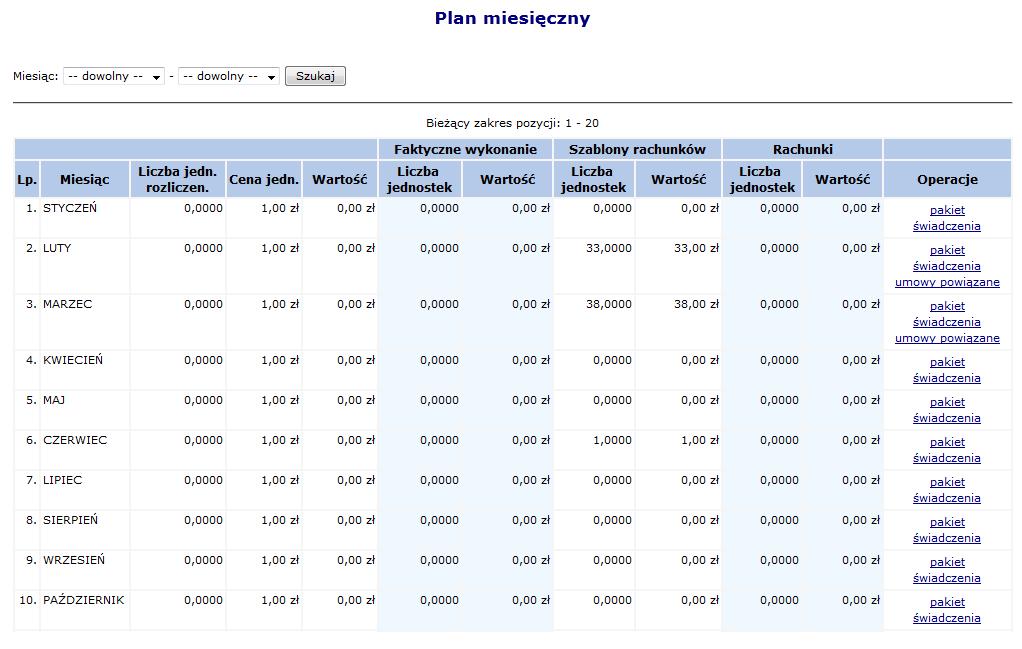Open the second month range dropdown
Viewport: 1022px width, 649px height.
pos(229,76)
